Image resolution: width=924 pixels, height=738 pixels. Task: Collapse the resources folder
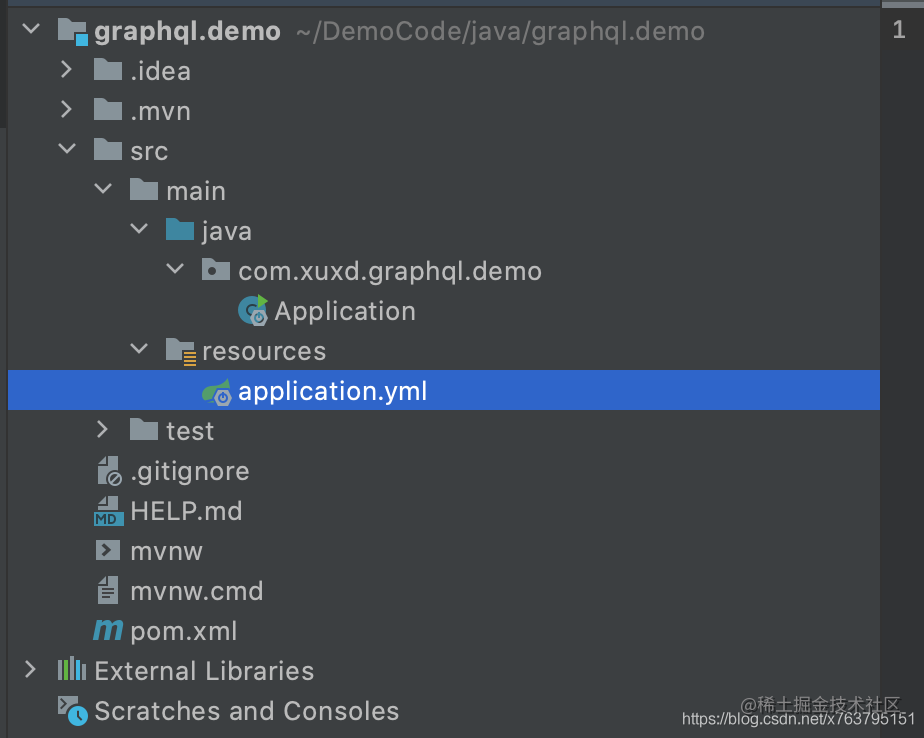[139, 349]
